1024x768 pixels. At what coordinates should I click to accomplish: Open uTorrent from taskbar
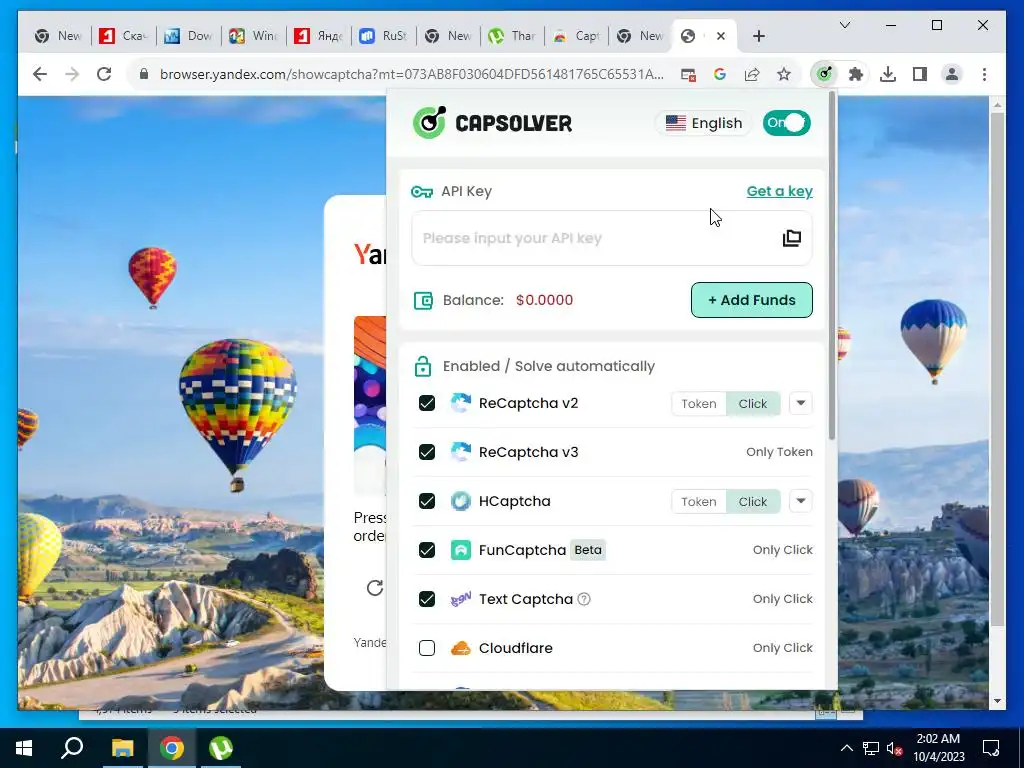[x=221, y=748]
